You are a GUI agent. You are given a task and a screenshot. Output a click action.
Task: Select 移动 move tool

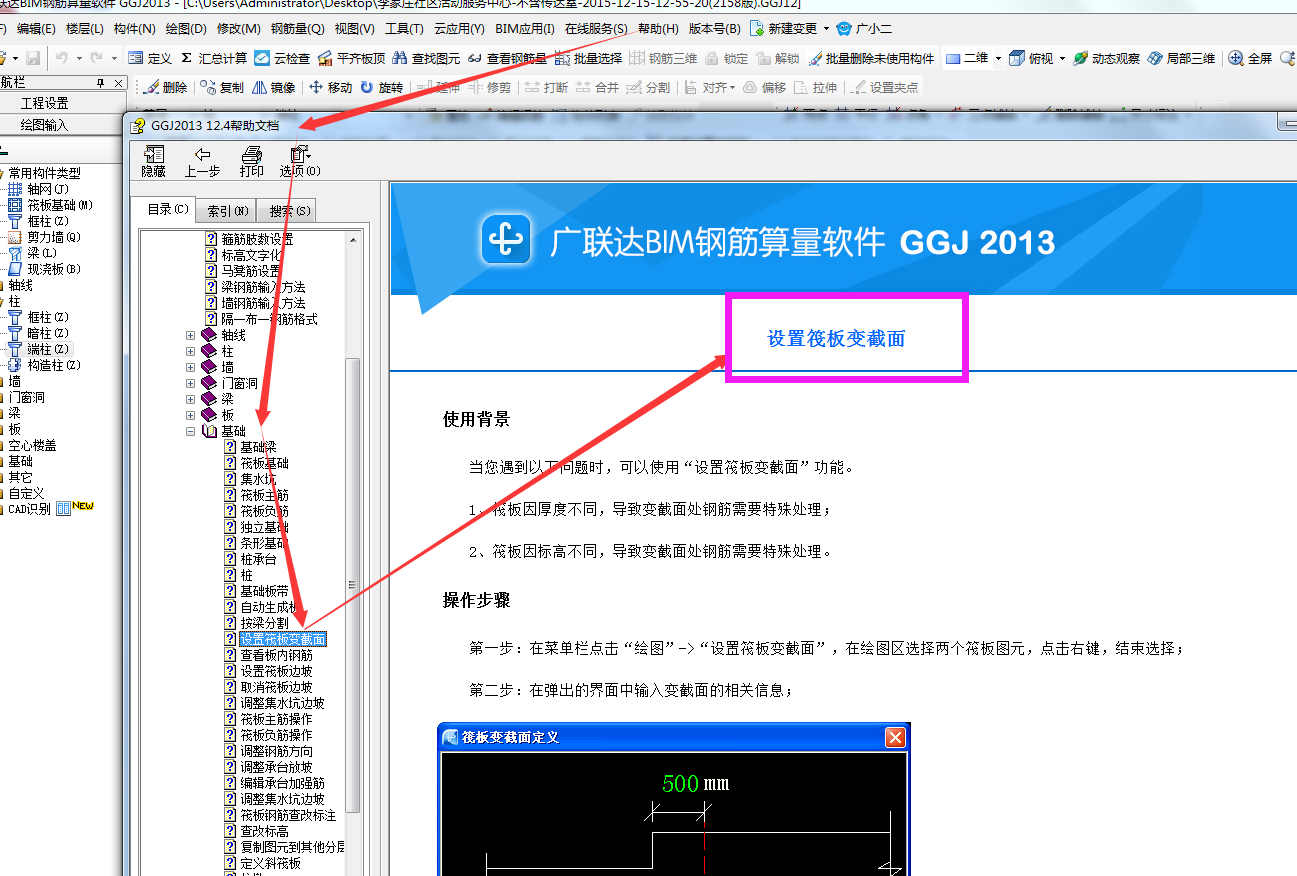(330, 87)
